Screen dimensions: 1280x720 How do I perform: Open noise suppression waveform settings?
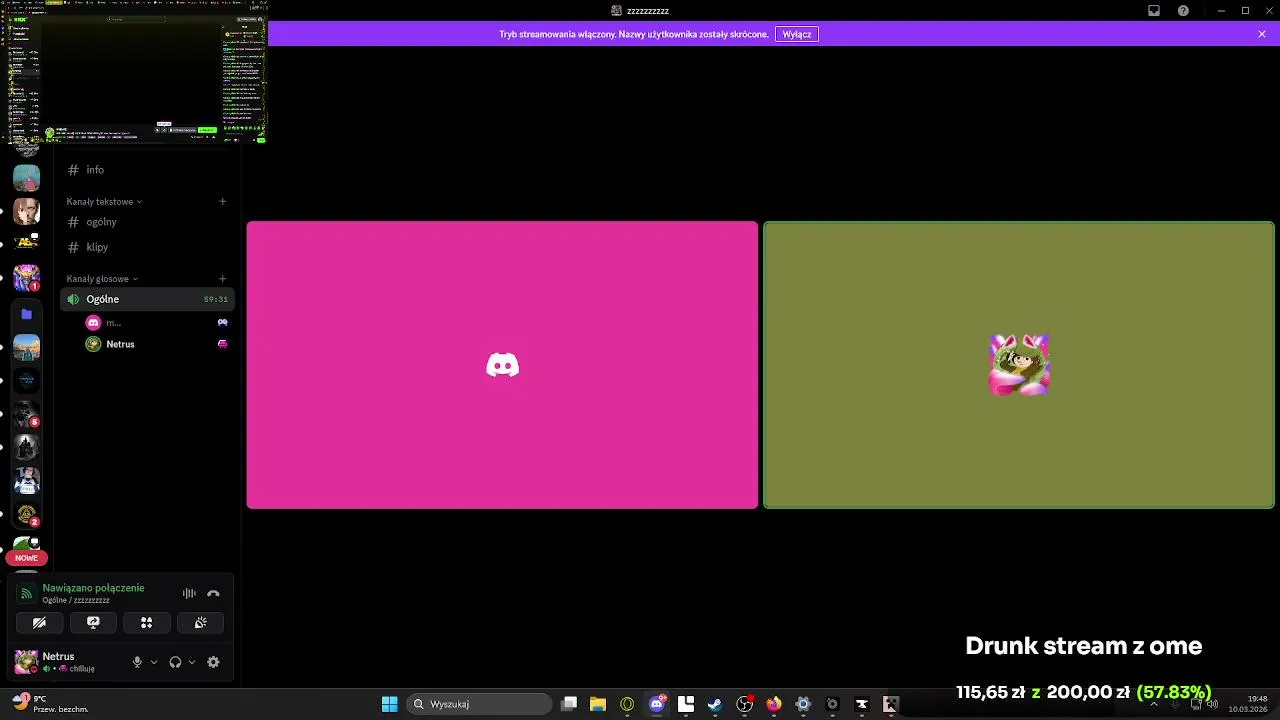click(x=189, y=593)
